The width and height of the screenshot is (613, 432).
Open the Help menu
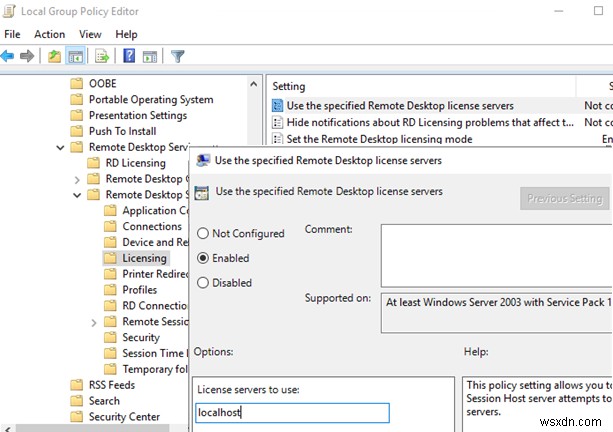tap(126, 34)
